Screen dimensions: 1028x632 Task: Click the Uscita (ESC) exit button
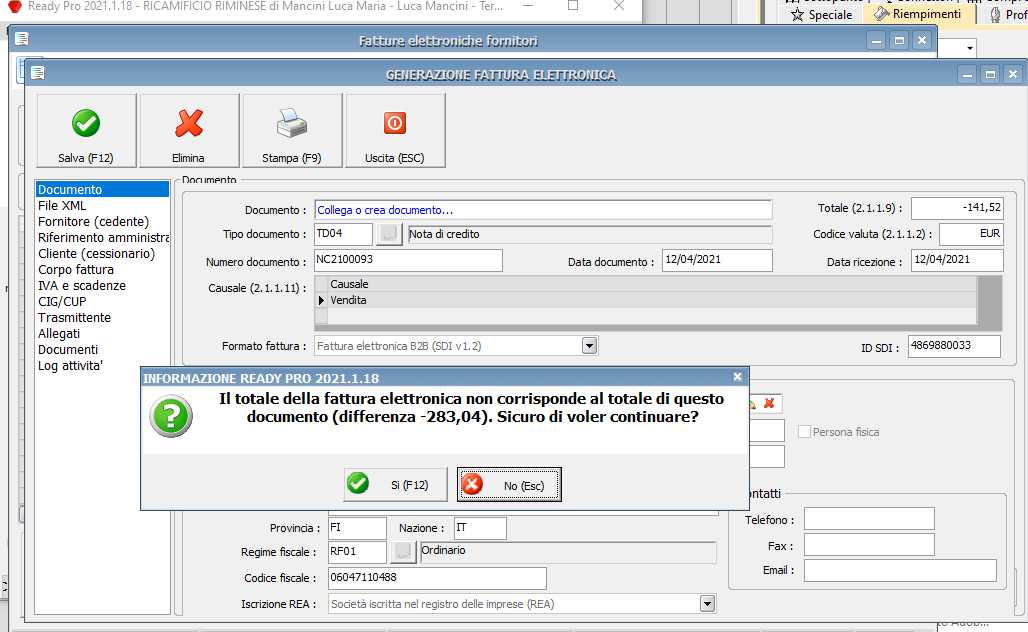395,131
